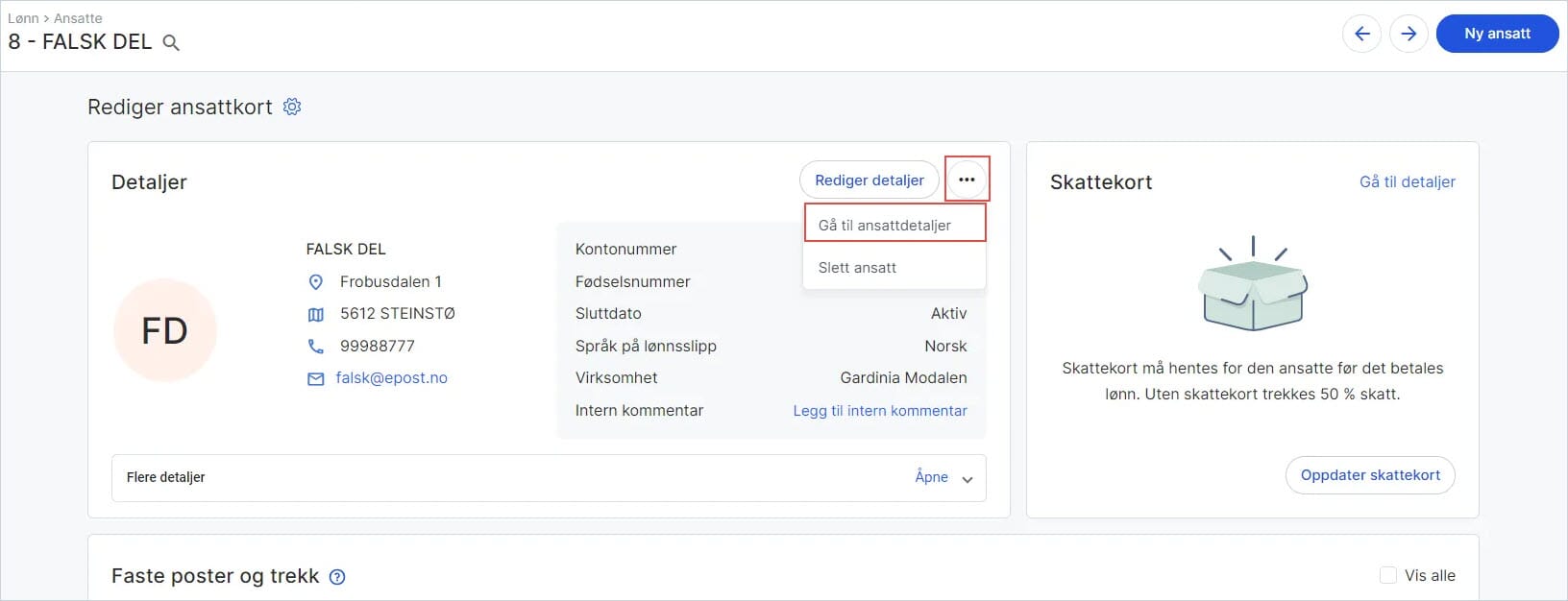Click the Gardinia Modalen value
1568x601 pixels.
point(903,377)
